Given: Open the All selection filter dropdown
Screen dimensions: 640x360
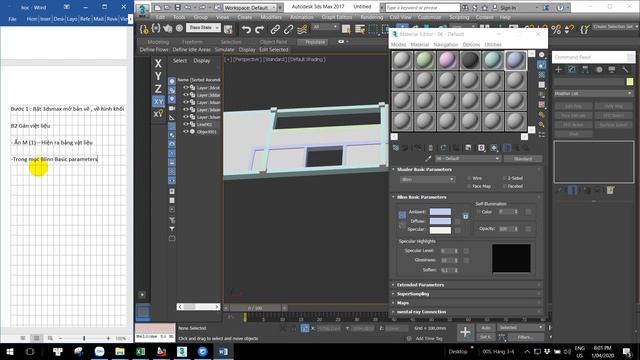Looking at the screenshot, I should click(325, 27).
